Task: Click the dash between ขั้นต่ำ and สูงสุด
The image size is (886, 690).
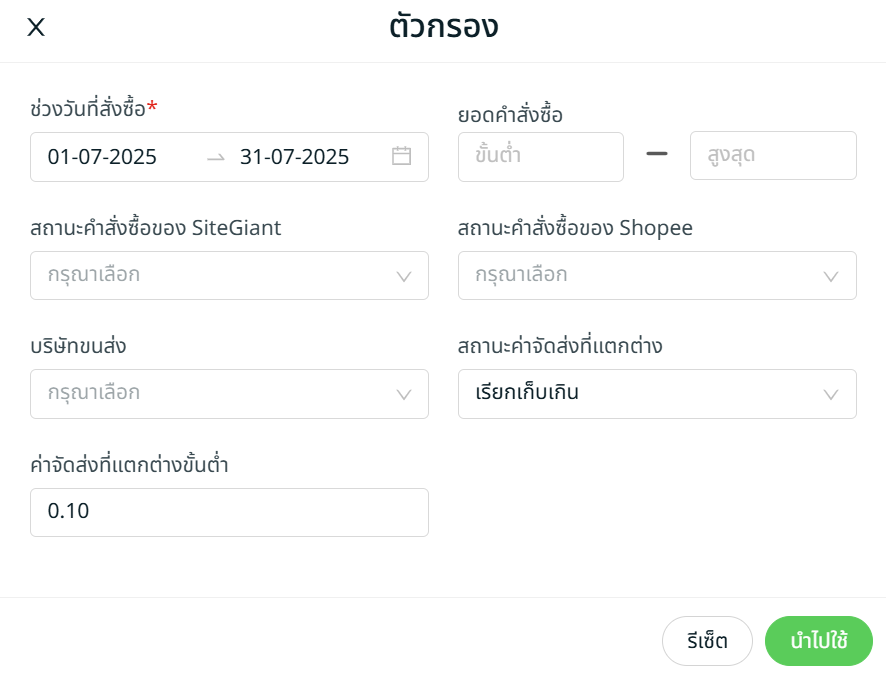Action: tap(657, 154)
